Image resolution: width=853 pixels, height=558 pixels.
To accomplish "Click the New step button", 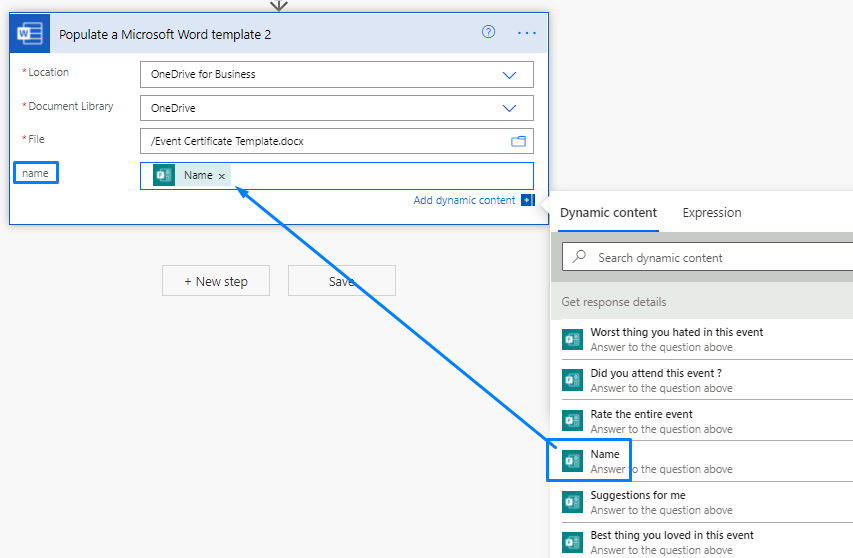I will click(x=216, y=281).
